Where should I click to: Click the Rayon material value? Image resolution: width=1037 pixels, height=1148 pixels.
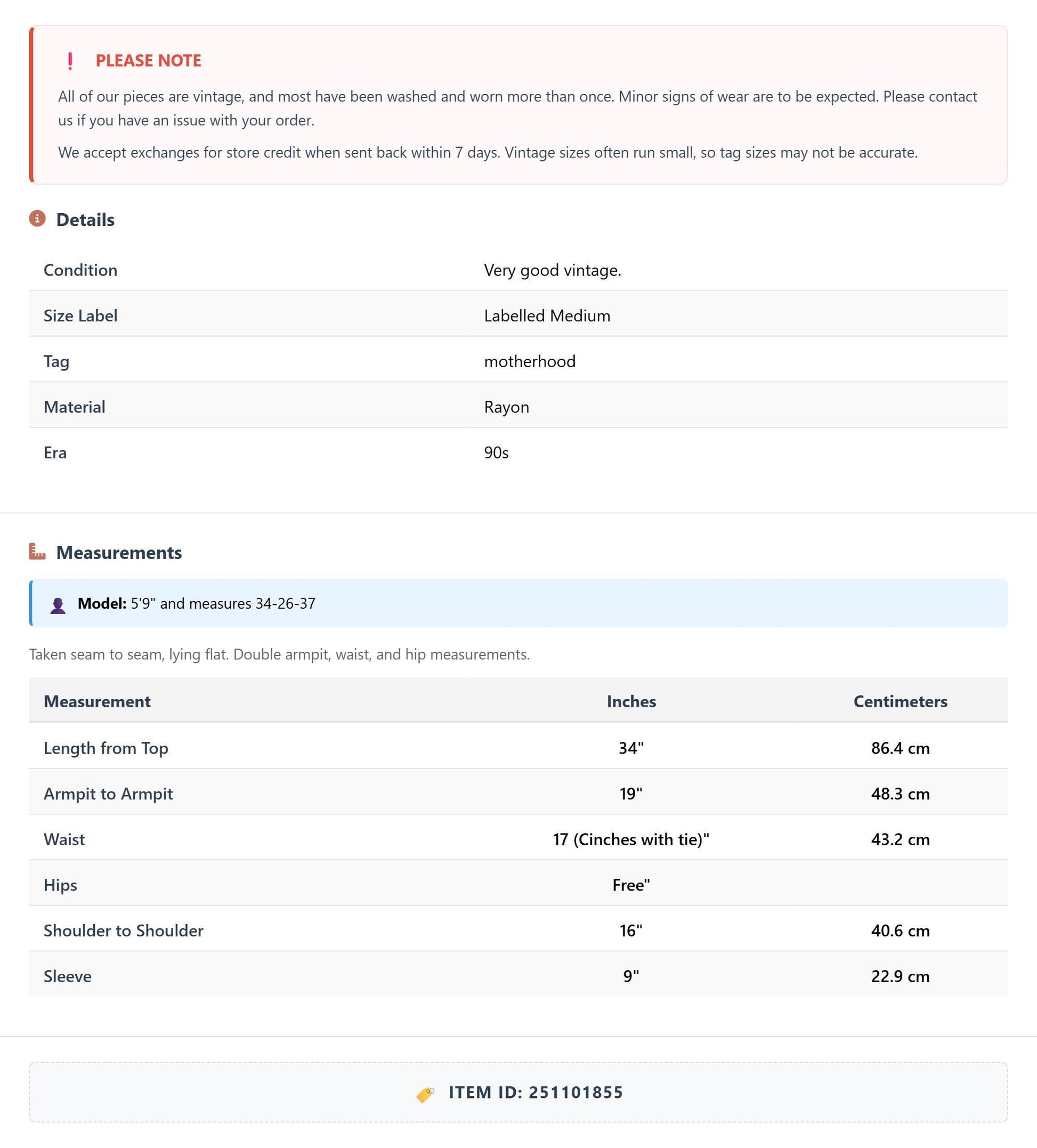pyautogui.click(x=506, y=407)
